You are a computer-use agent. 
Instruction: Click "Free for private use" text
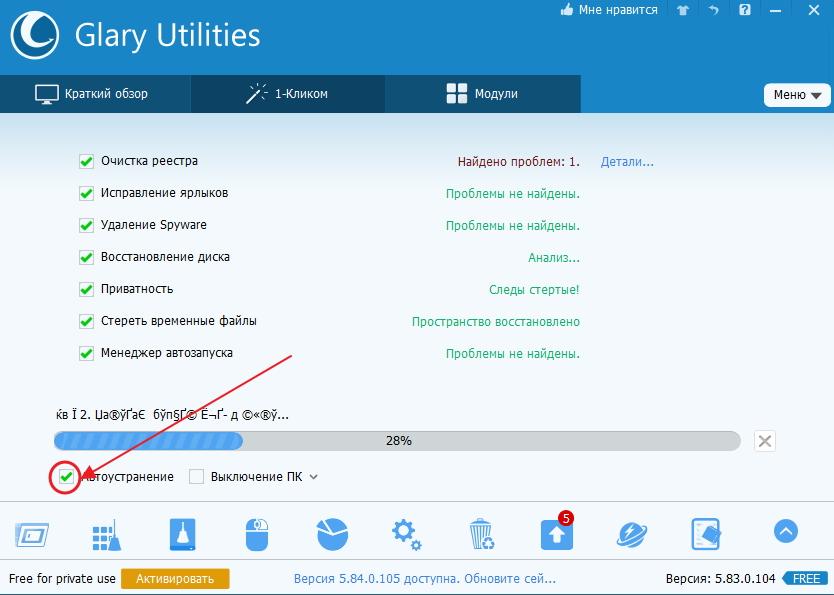(x=62, y=579)
